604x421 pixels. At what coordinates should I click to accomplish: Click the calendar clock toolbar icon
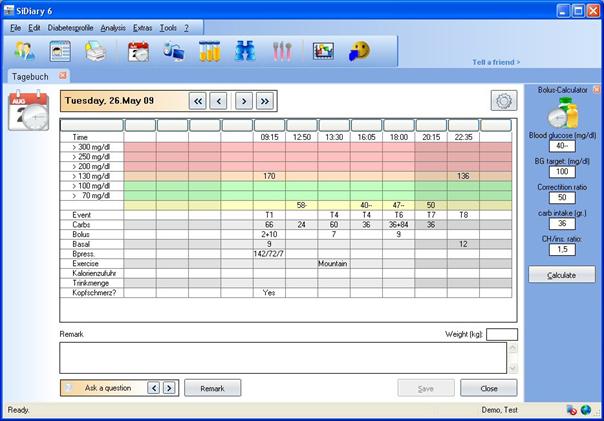pos(139,51)
